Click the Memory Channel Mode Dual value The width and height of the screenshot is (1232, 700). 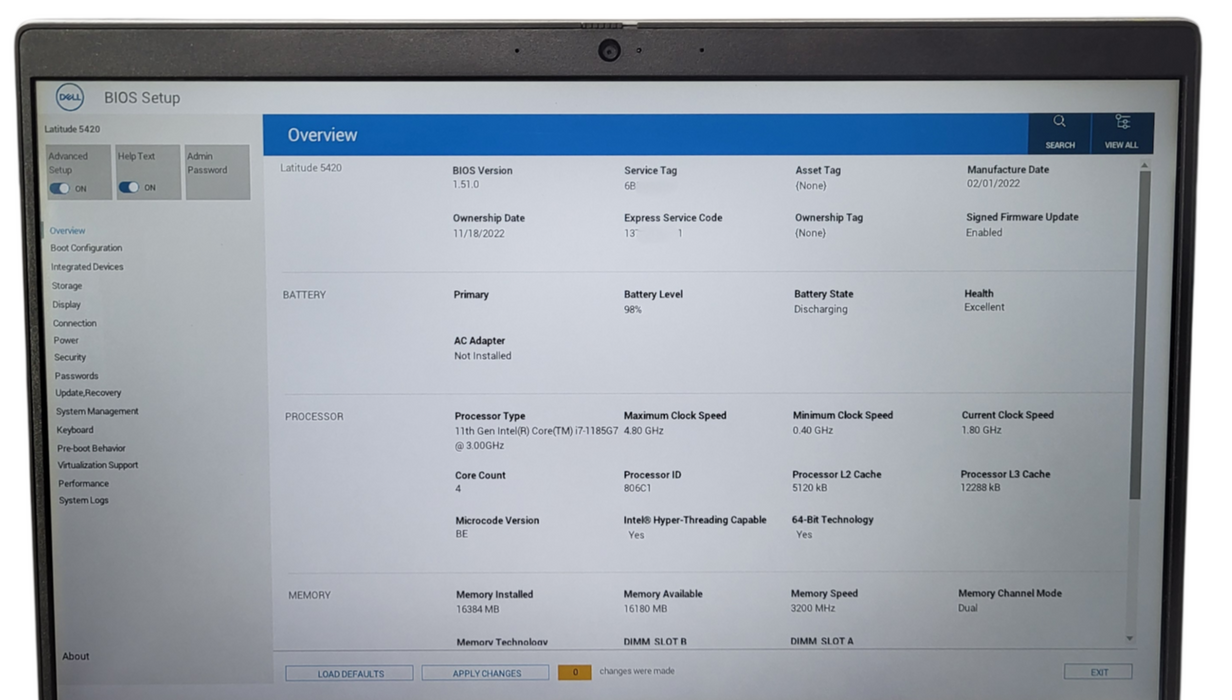pos(968,608)
